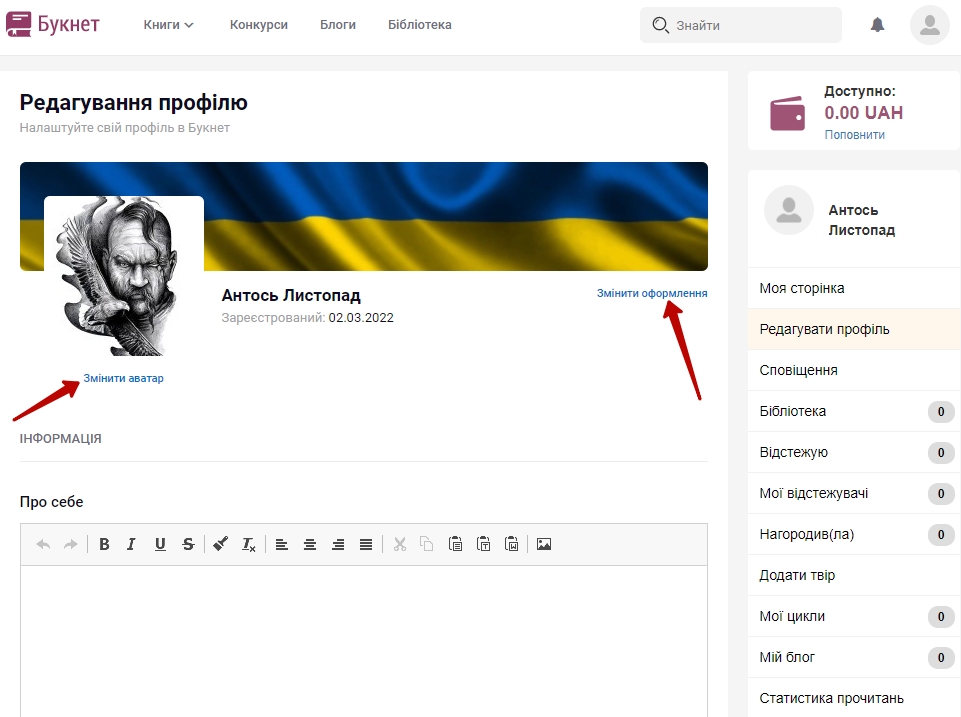Open Сповіщення in sidebar
The image size is (961, 717).
pos(854,370)
